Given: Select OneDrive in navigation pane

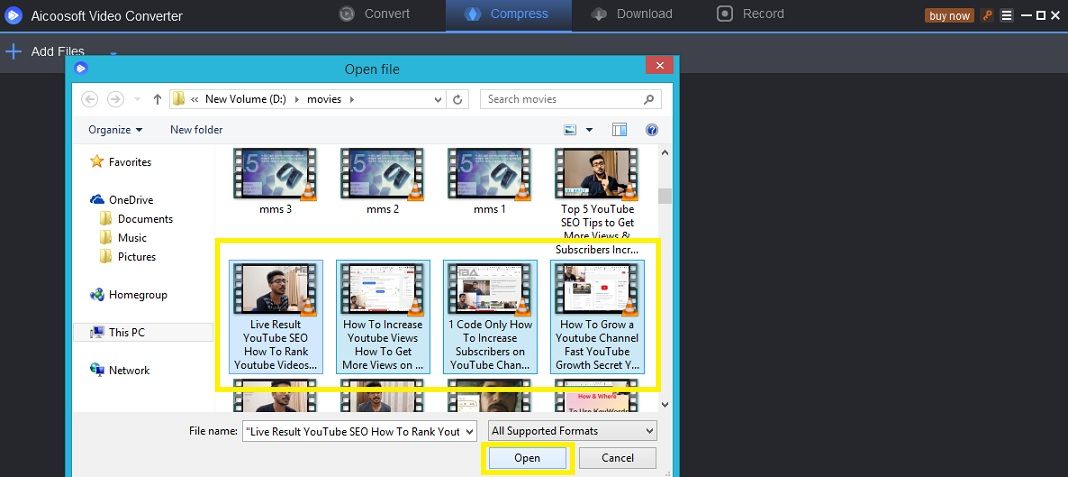Looking at the screenshot, I should click(122, 200).
